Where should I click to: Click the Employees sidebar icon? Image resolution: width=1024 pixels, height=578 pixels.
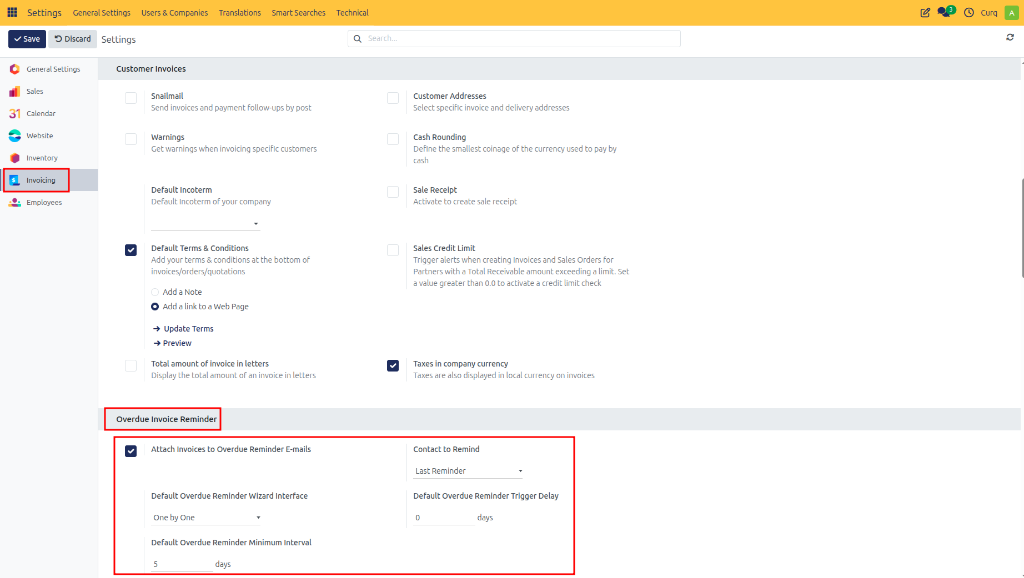14,202
